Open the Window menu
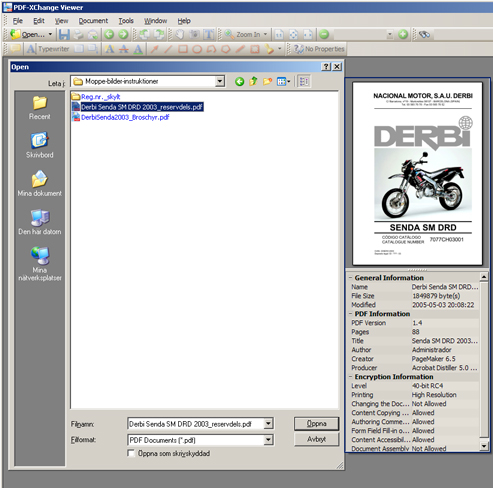493x488 pixels. 155,21
